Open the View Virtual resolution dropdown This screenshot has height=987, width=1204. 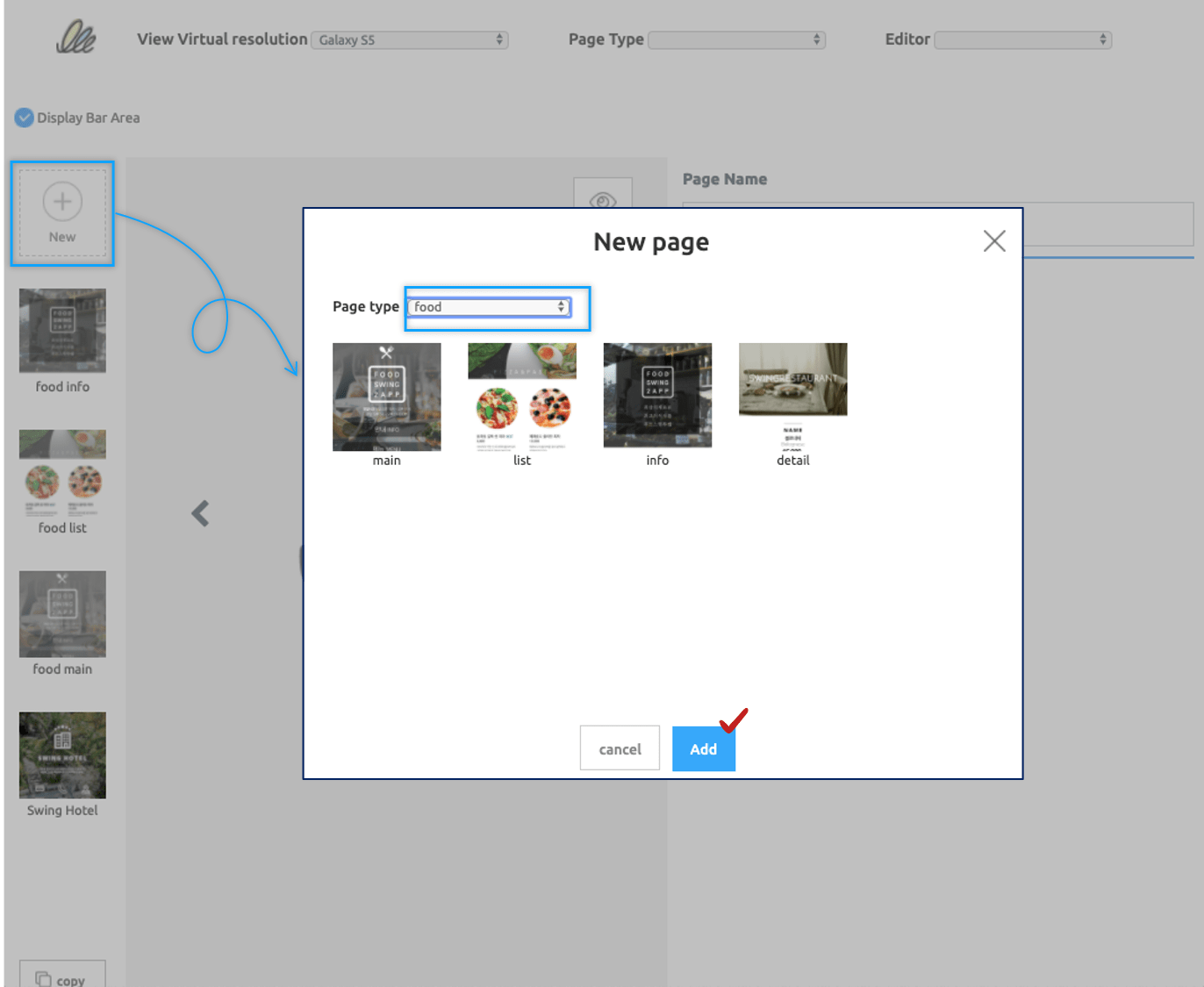tap(410, 40)
